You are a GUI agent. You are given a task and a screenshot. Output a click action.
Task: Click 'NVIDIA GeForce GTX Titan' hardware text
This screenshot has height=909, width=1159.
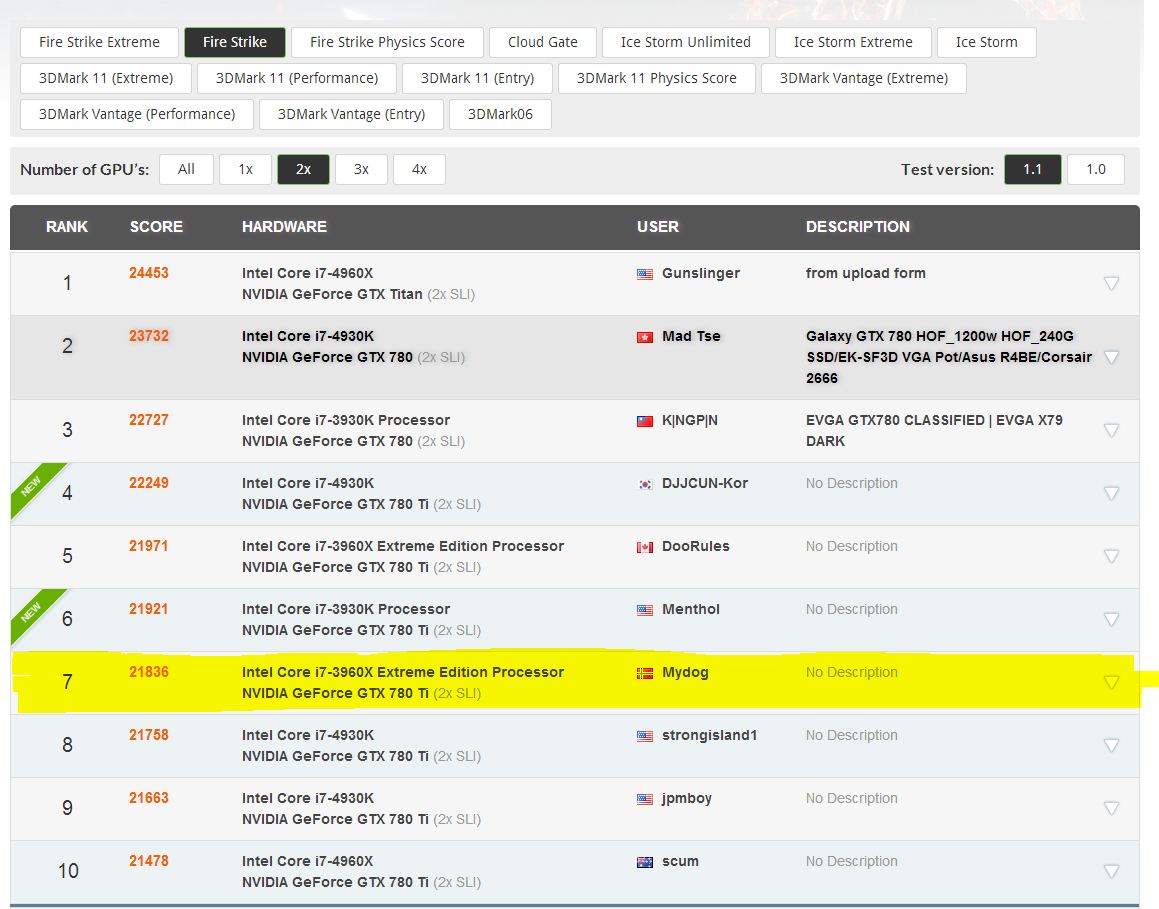coord(332,294)
